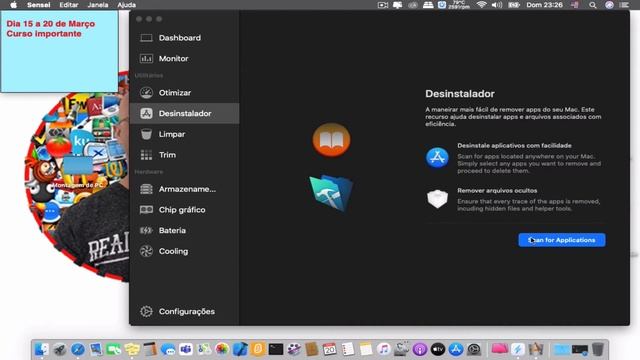
Task: Open the Trash in the Dock
Action: [x=598, y=349]
